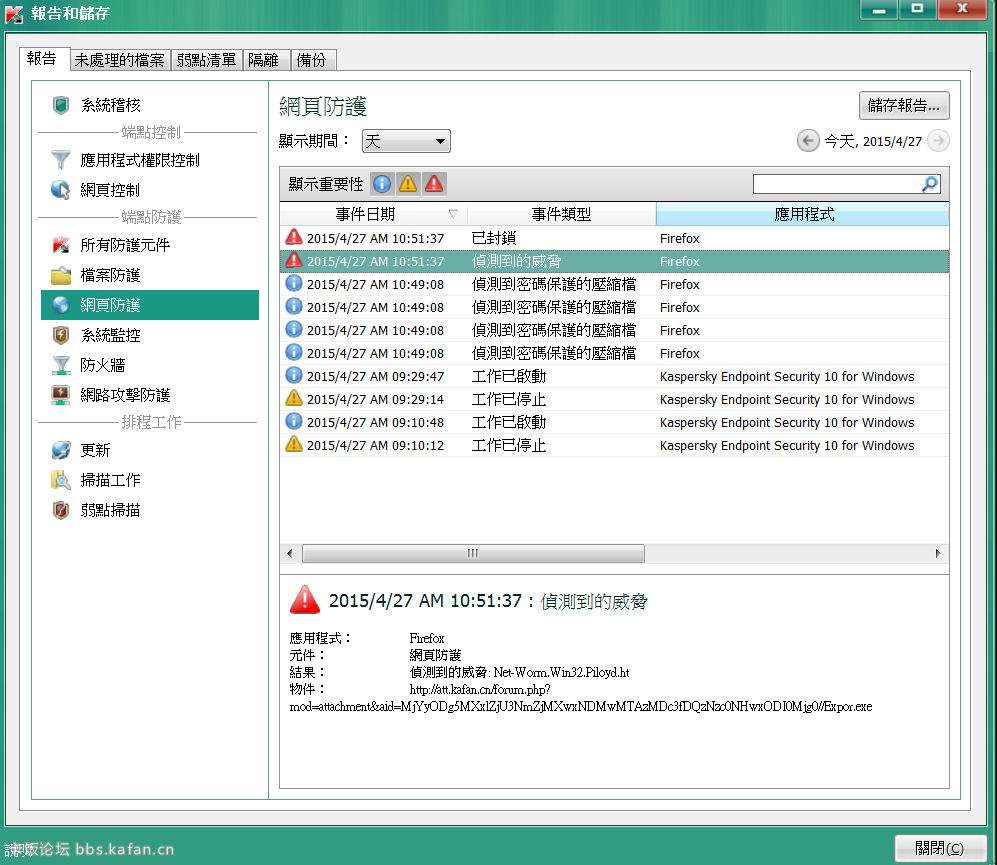Screen dimensions: 997x865
Task: Click the 網路攻擊防護 monitor icon
Action: click(x=61, y=395)
